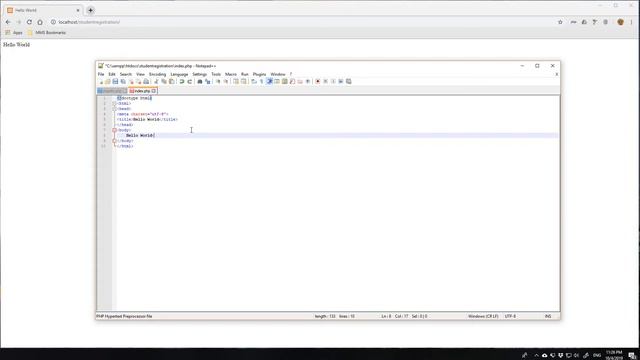Reload the page in Chrome

tap(29, 22)
